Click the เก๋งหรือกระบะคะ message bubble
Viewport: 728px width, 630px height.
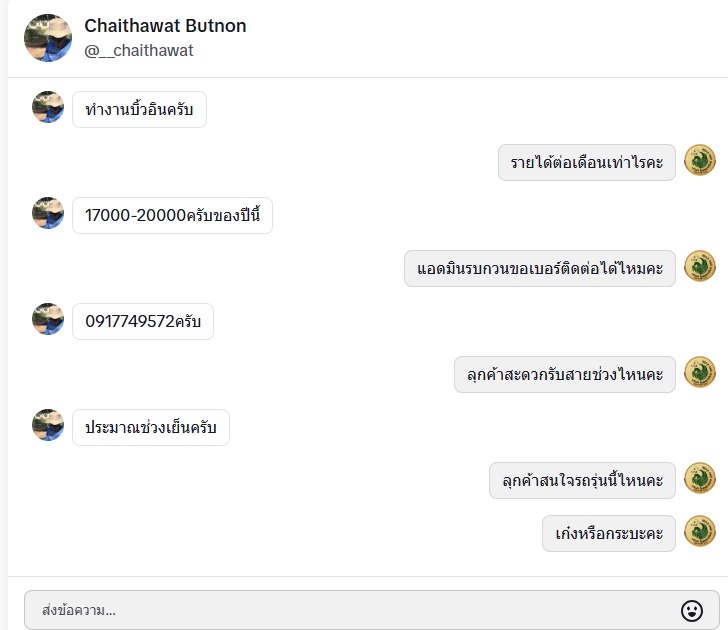pos(609,533)
